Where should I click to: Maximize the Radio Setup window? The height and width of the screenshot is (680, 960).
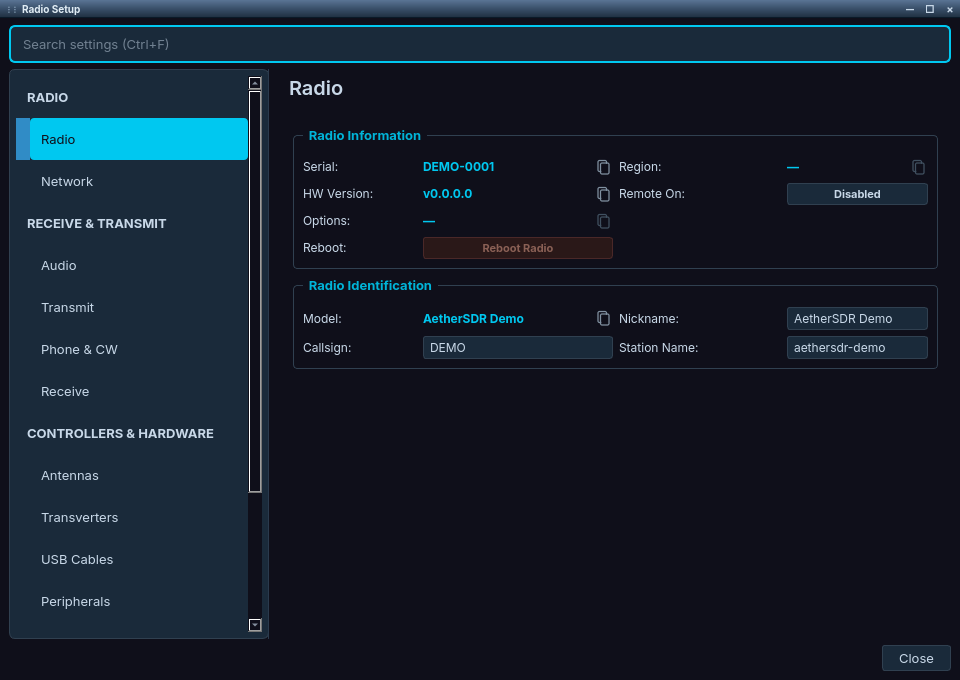tap(929, 9)
